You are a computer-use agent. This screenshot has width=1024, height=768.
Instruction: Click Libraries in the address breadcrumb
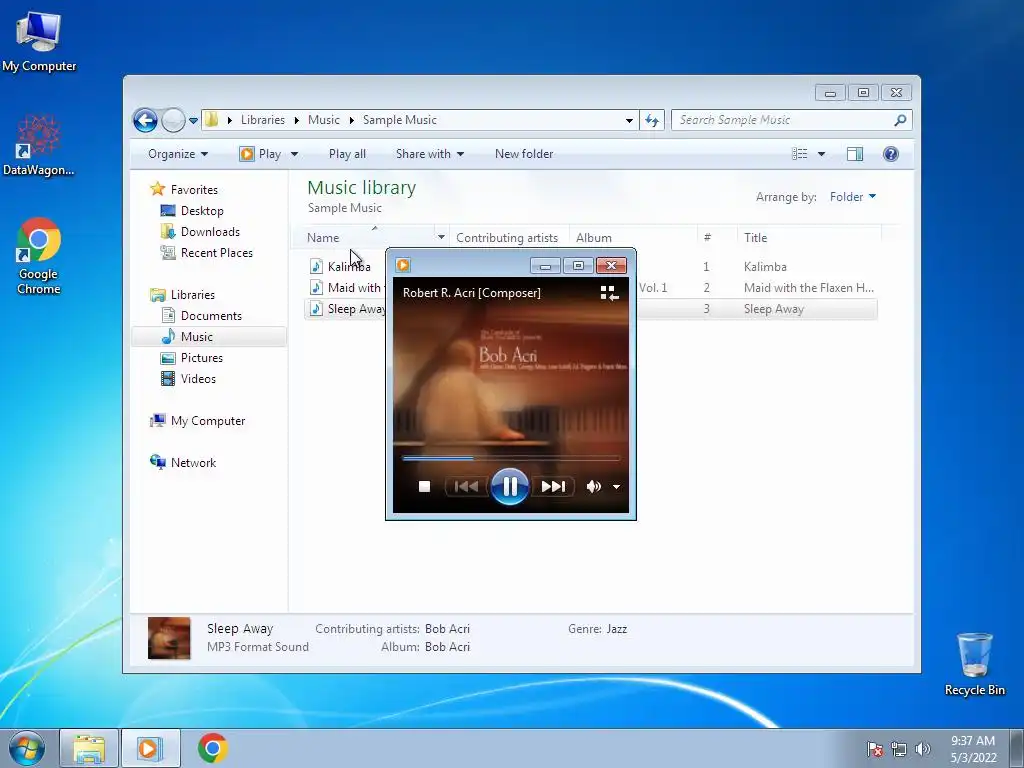(x=263, y=120)
